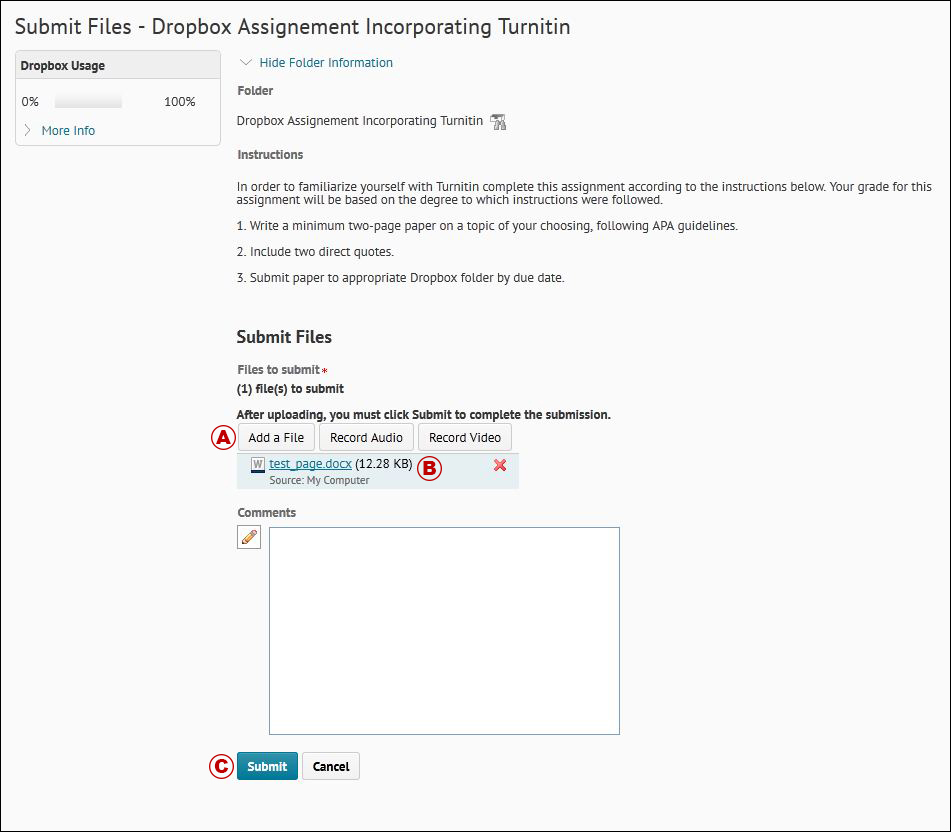Image resolution: width=951 pixels, height=832 pixels.
Task: Submit the assignment
Action: click(x=267, y=766)
